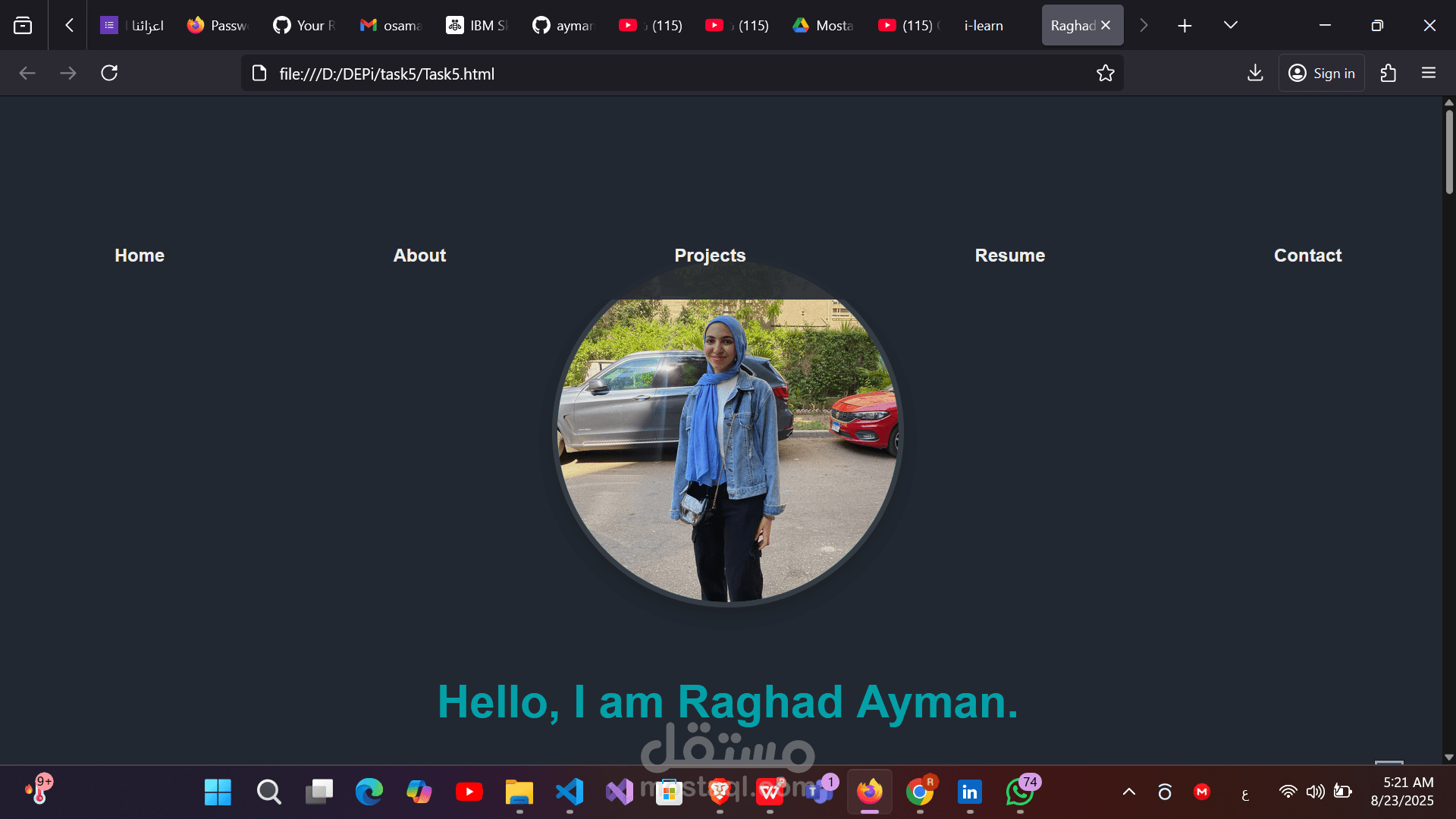
Task: Open the Downloads panel
Action: click(1255, 73)
